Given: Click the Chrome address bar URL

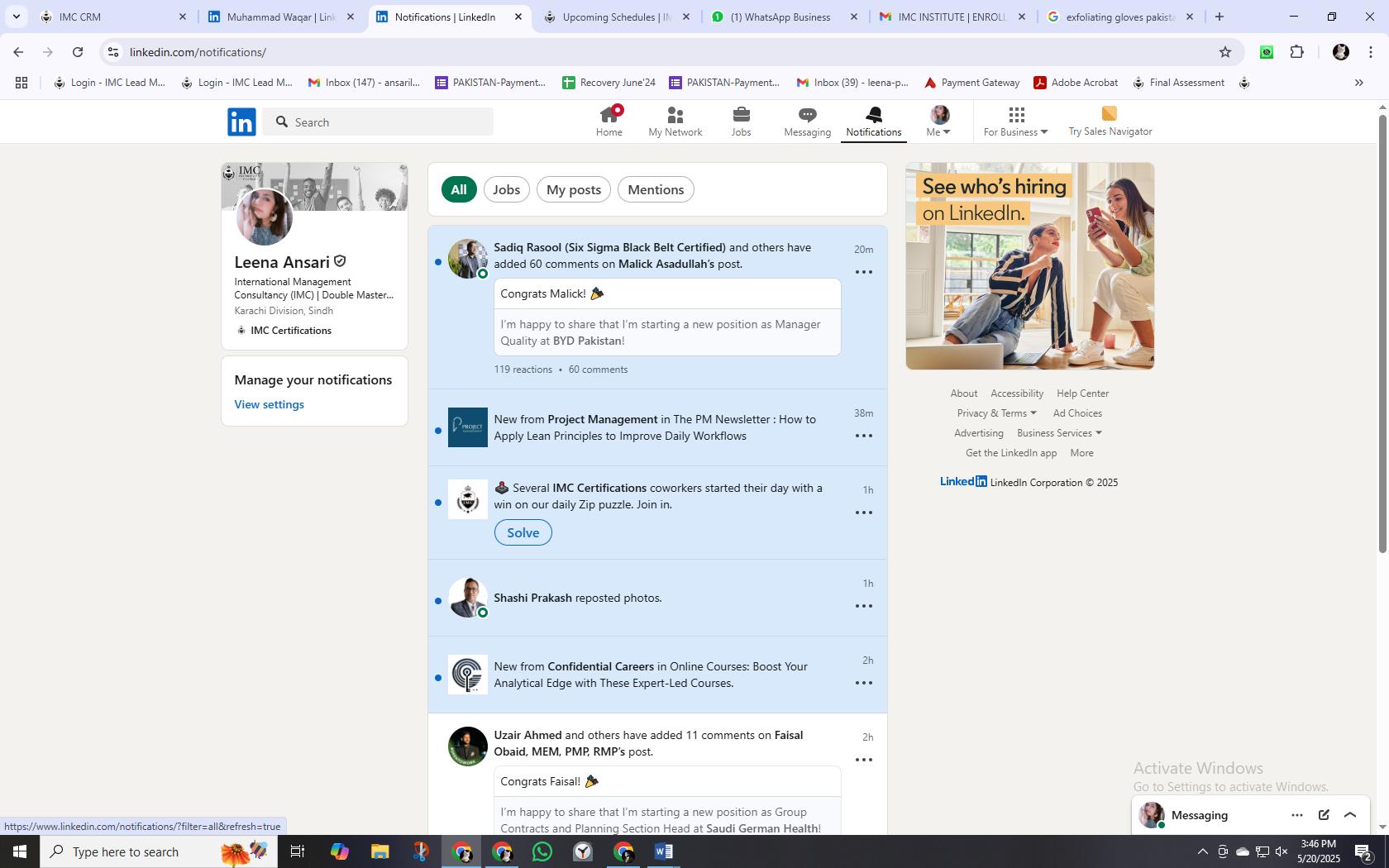Looking at the screenshot, I should tap(198, 52).
